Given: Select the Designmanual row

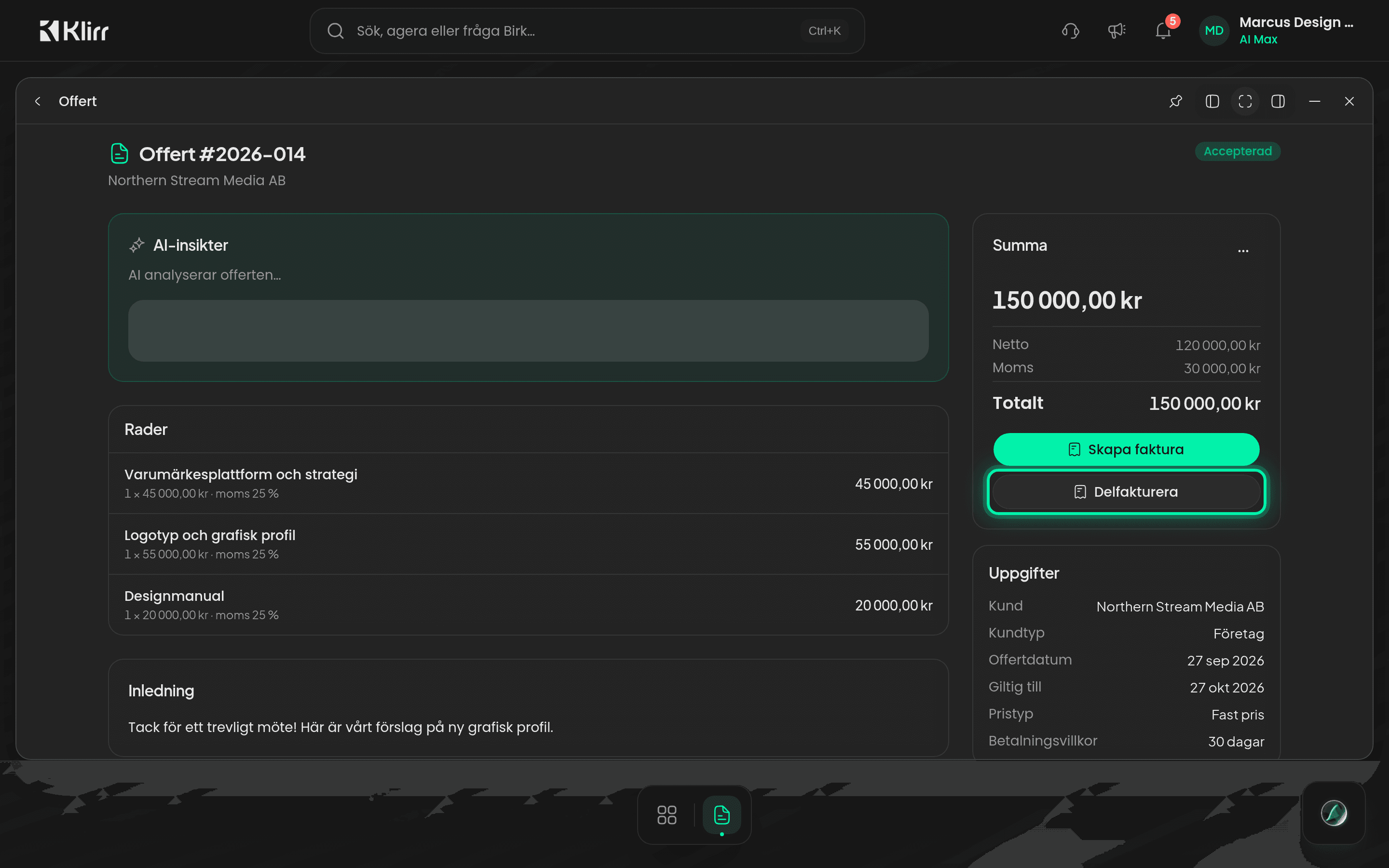Looking at the screenshot, I should coord(528,605).
